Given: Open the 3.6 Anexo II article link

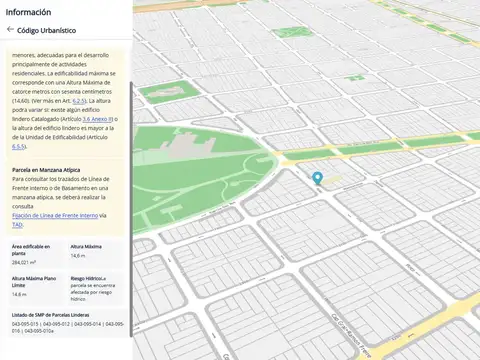Looking at the screenshot, I should 97,119.
